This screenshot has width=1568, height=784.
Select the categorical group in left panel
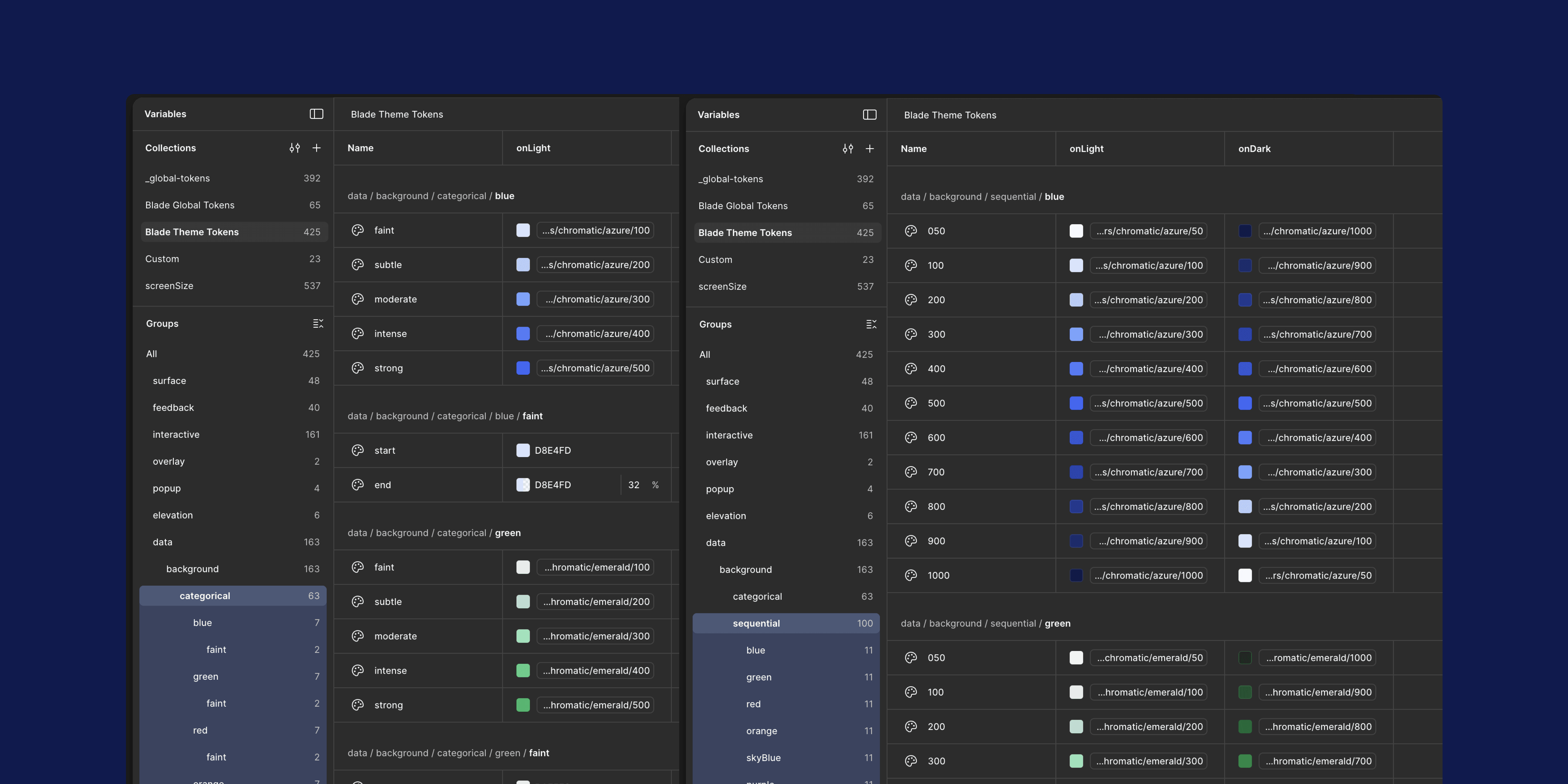(205, 595)
